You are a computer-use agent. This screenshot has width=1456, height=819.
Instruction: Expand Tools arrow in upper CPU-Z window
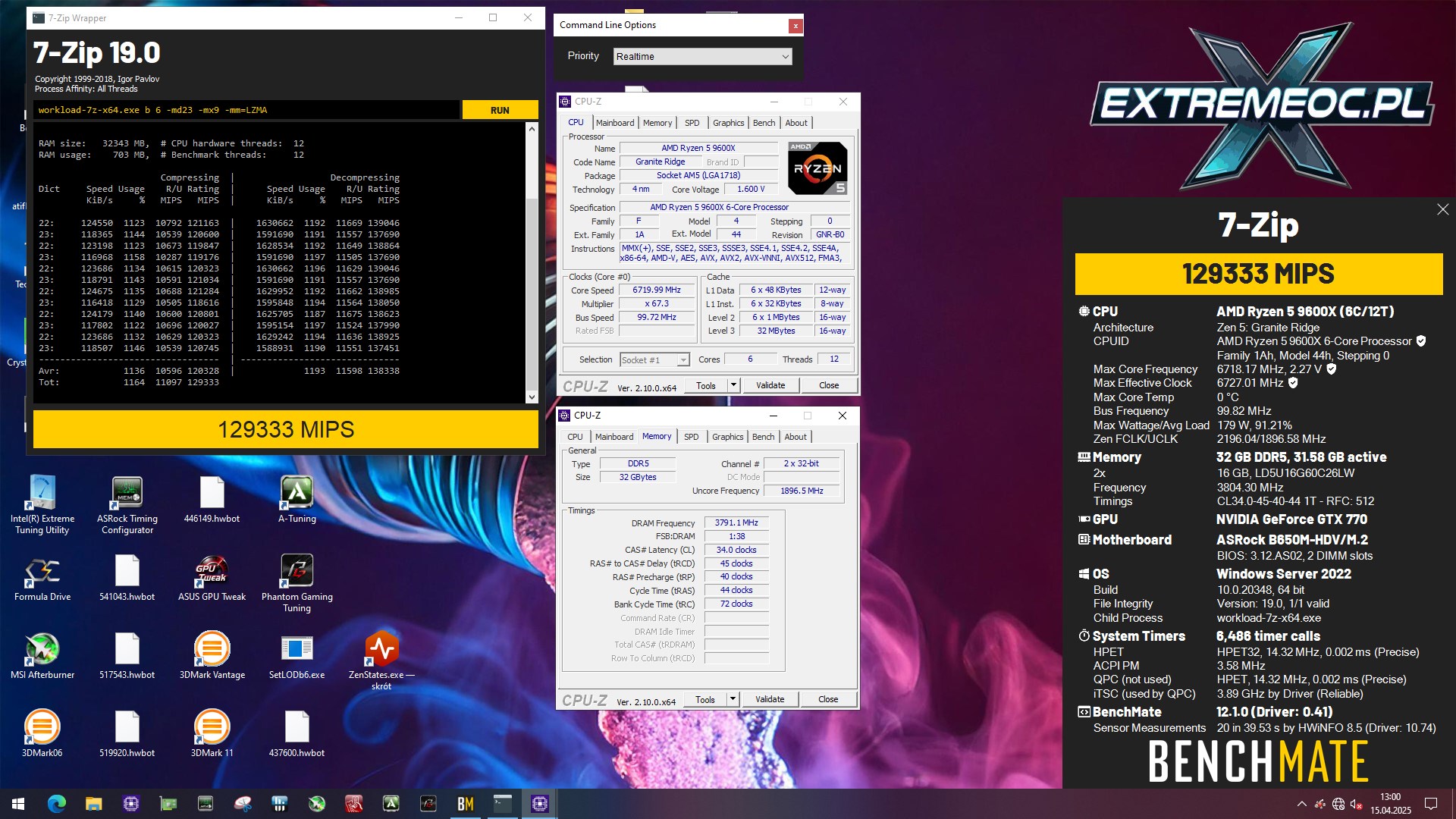tap(733, 385)
